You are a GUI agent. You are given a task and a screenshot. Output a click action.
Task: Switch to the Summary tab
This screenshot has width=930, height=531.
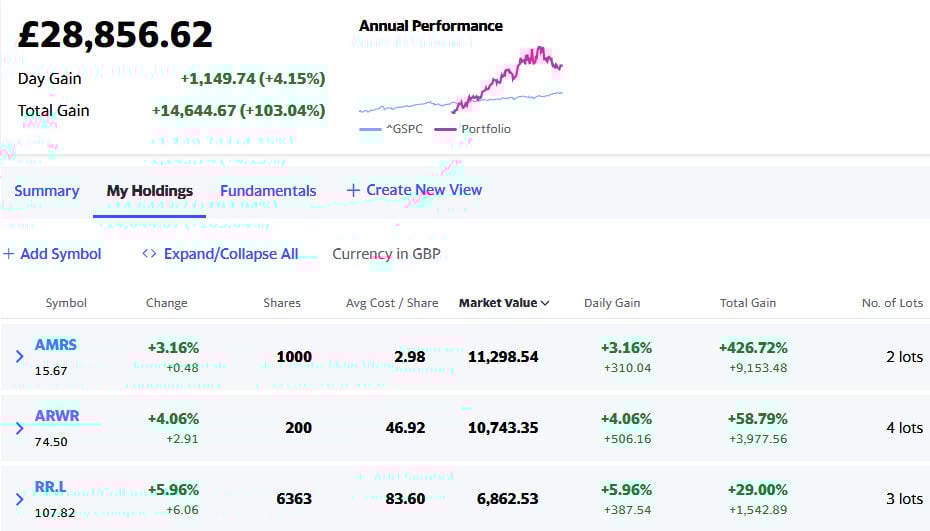coord(46,191)
